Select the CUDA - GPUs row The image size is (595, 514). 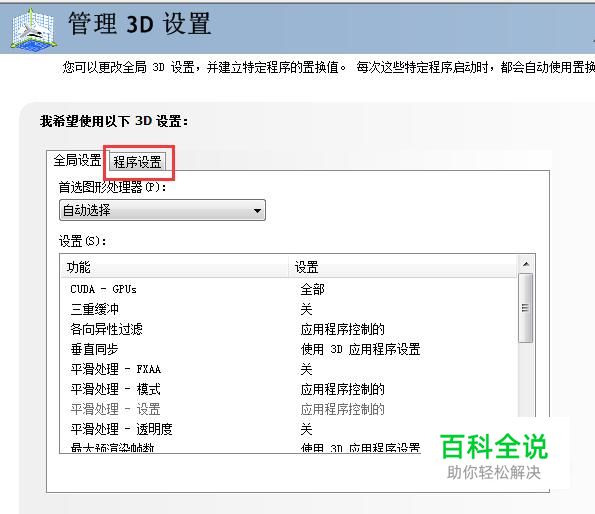tap(289, 289)
